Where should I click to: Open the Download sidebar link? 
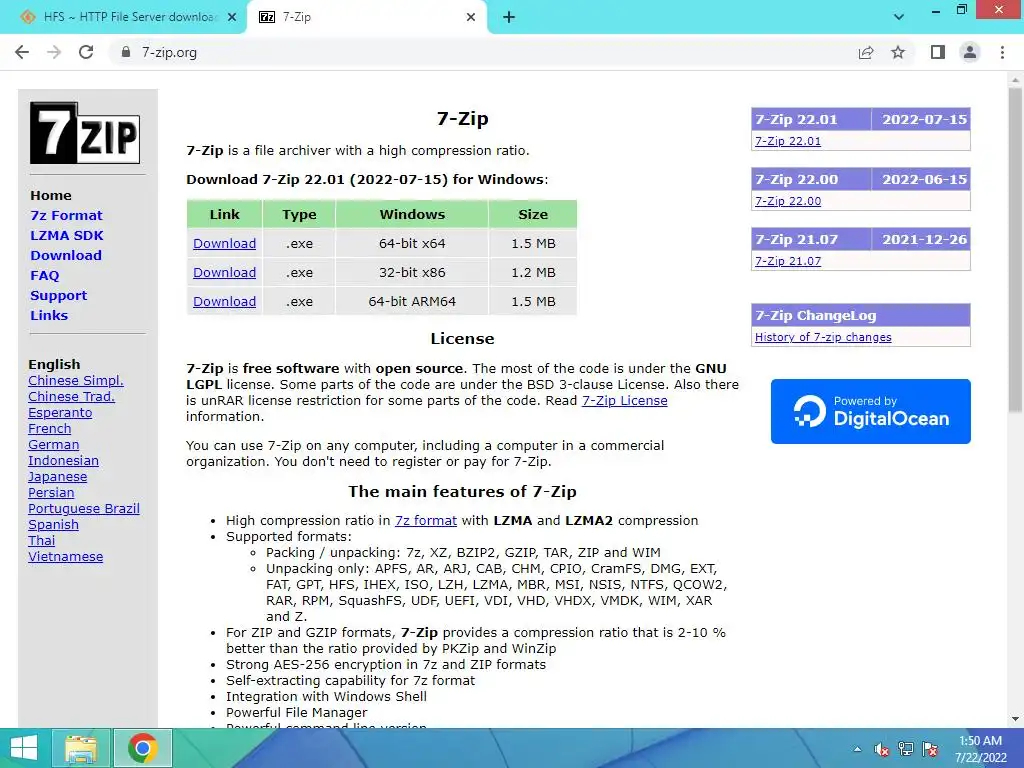click(x=66, y=255)
